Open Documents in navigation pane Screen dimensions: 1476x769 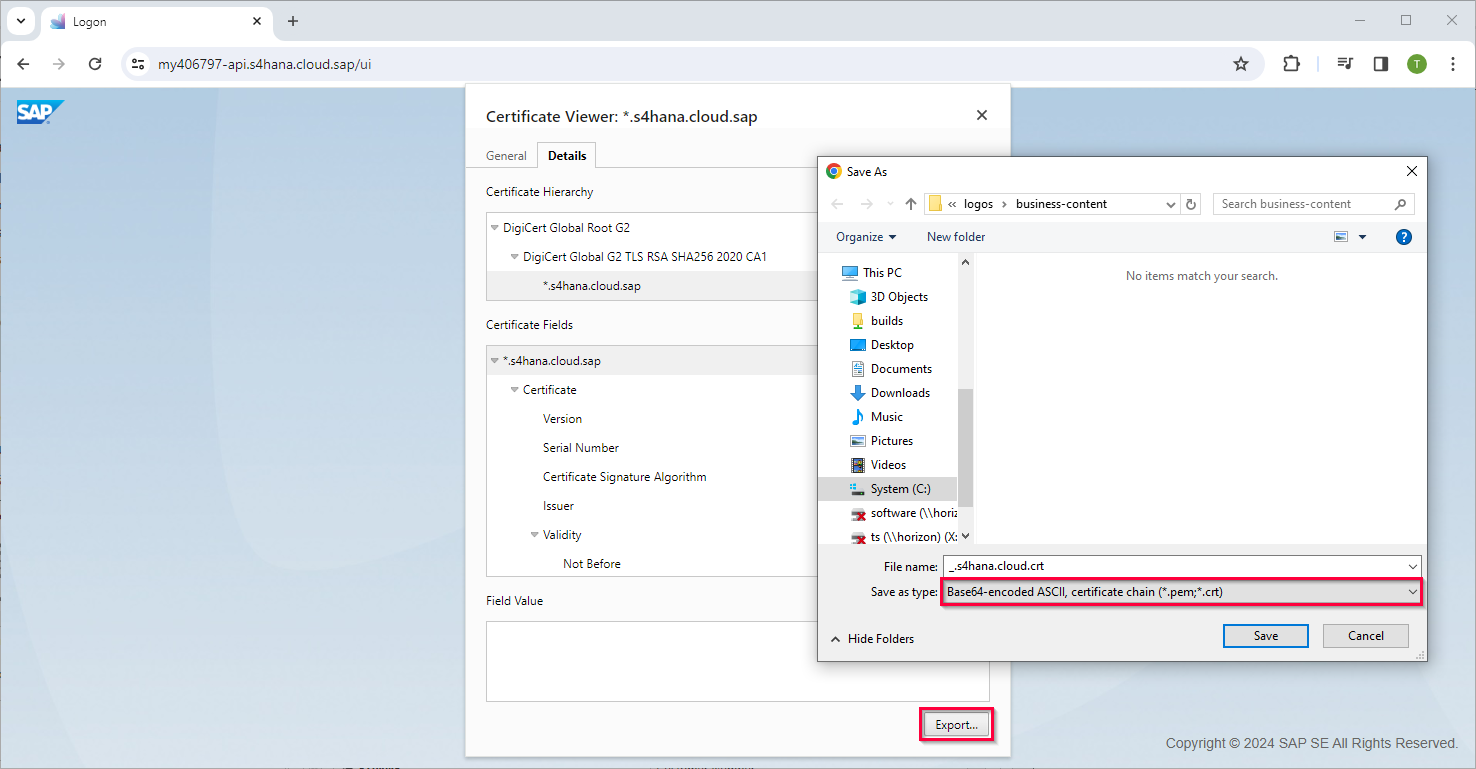tap(901, 369)
